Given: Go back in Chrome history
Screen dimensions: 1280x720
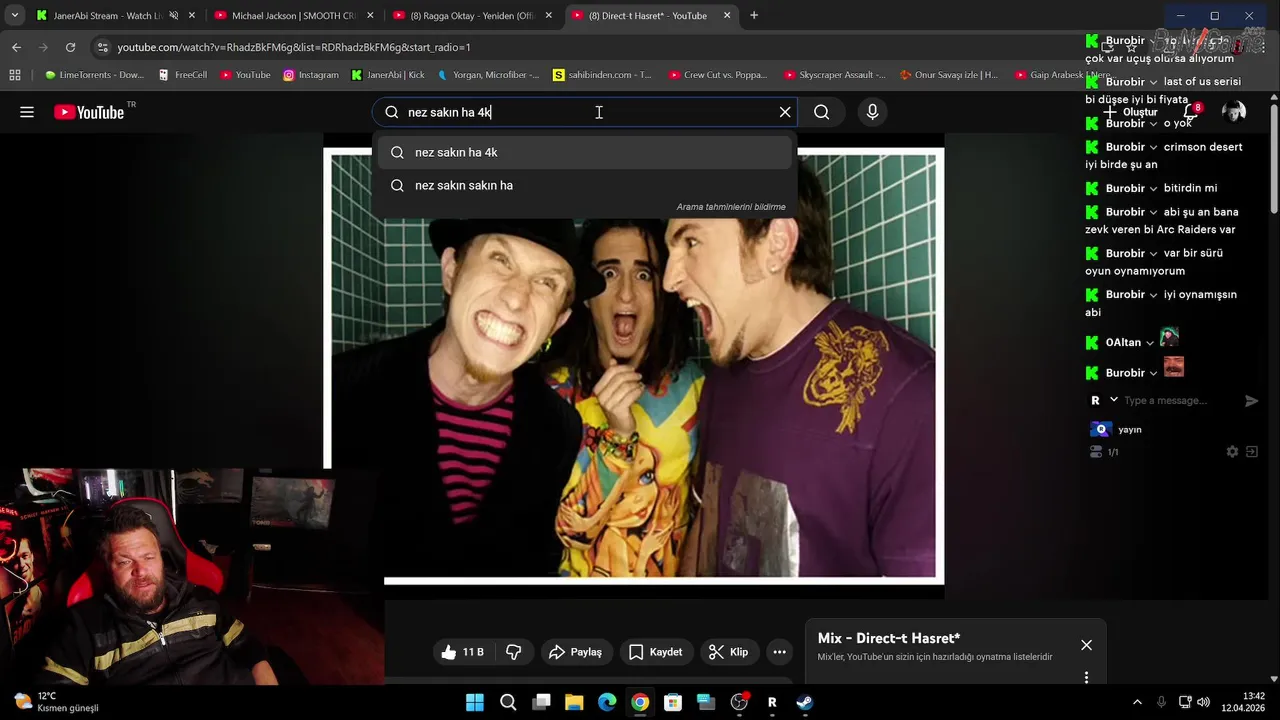Looking at the screenshot, I should click(x=16, y=47).
